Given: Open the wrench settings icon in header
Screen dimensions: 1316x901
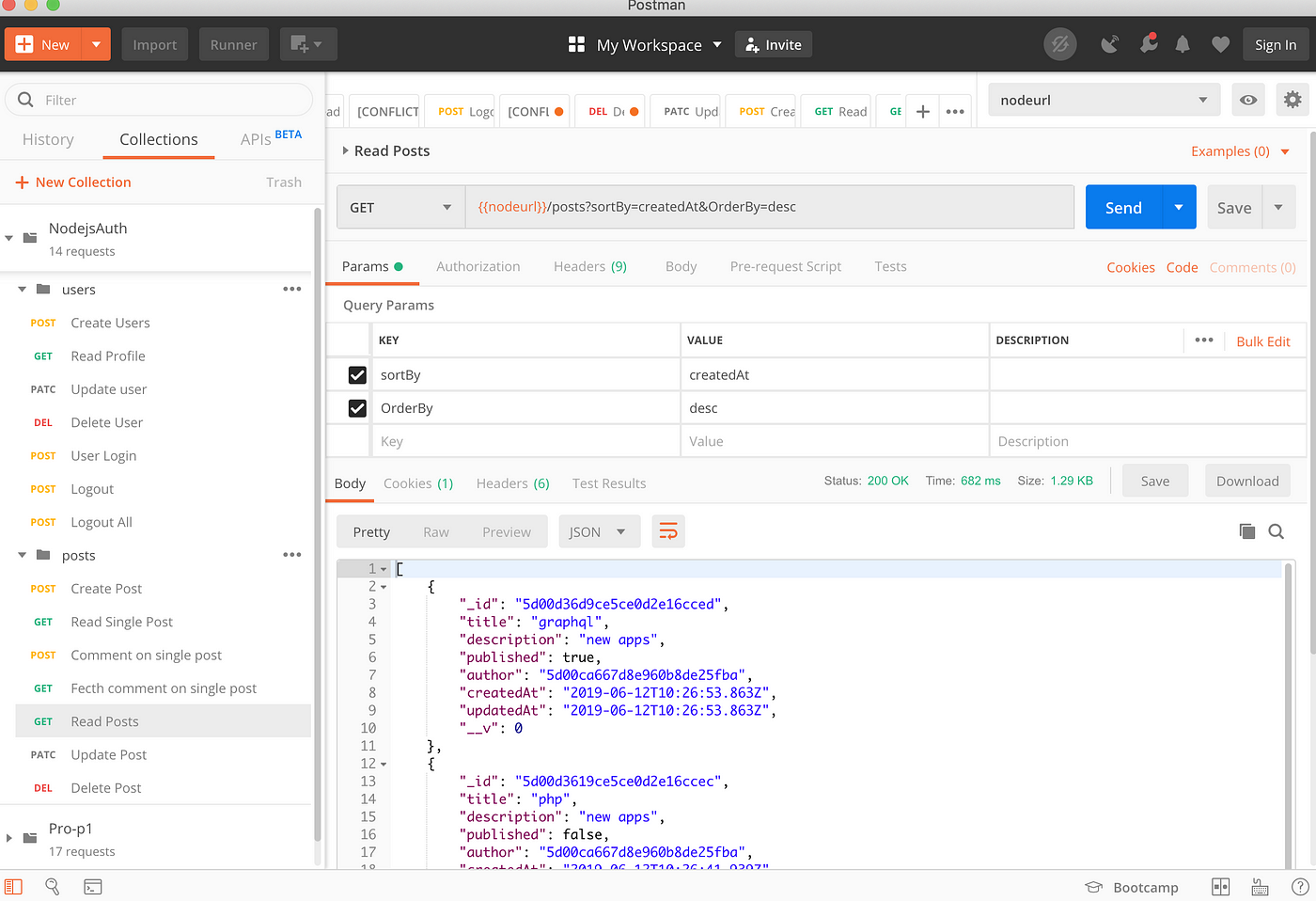Looking at the screenshot, I should pos(1148,43).
